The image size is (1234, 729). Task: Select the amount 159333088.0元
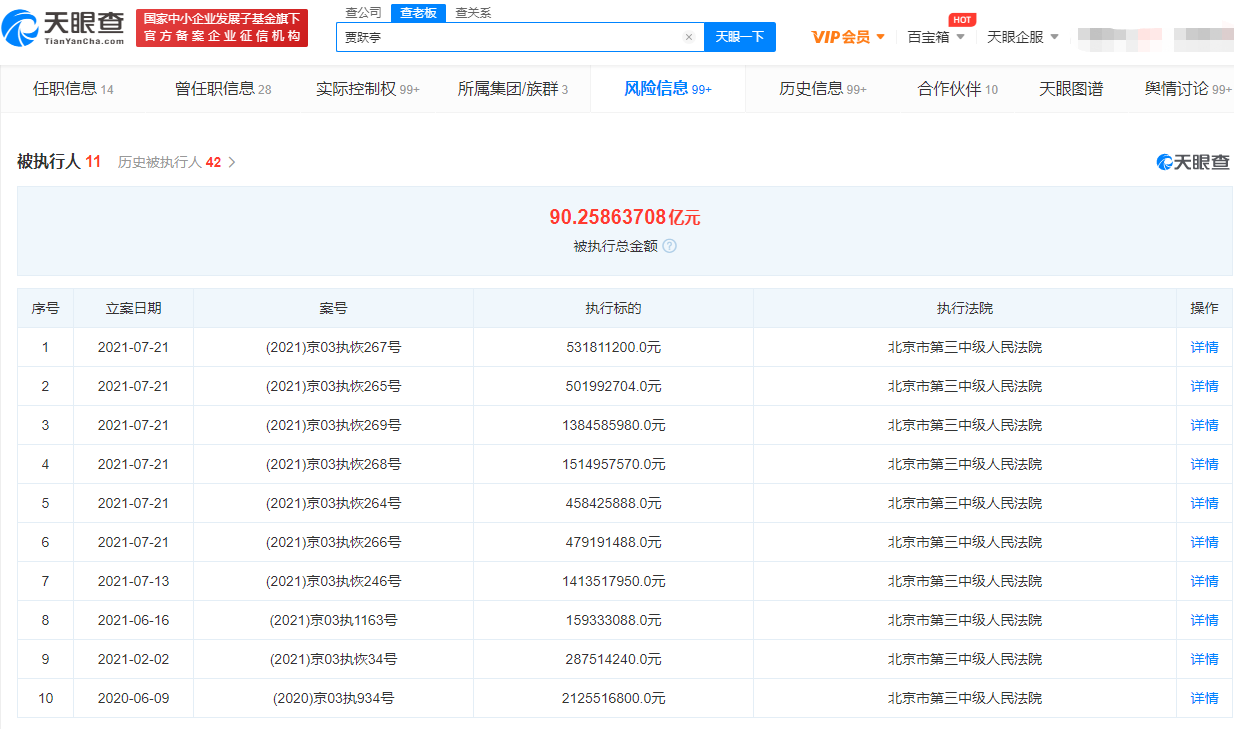click(613, 620)
